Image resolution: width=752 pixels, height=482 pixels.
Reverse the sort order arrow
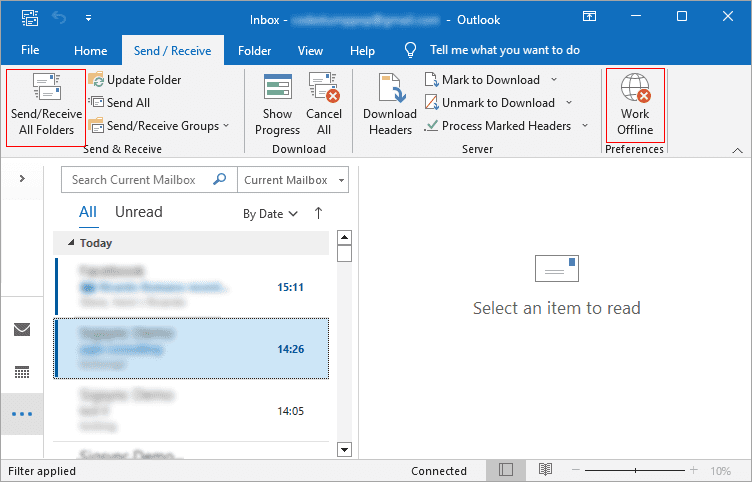318,213
